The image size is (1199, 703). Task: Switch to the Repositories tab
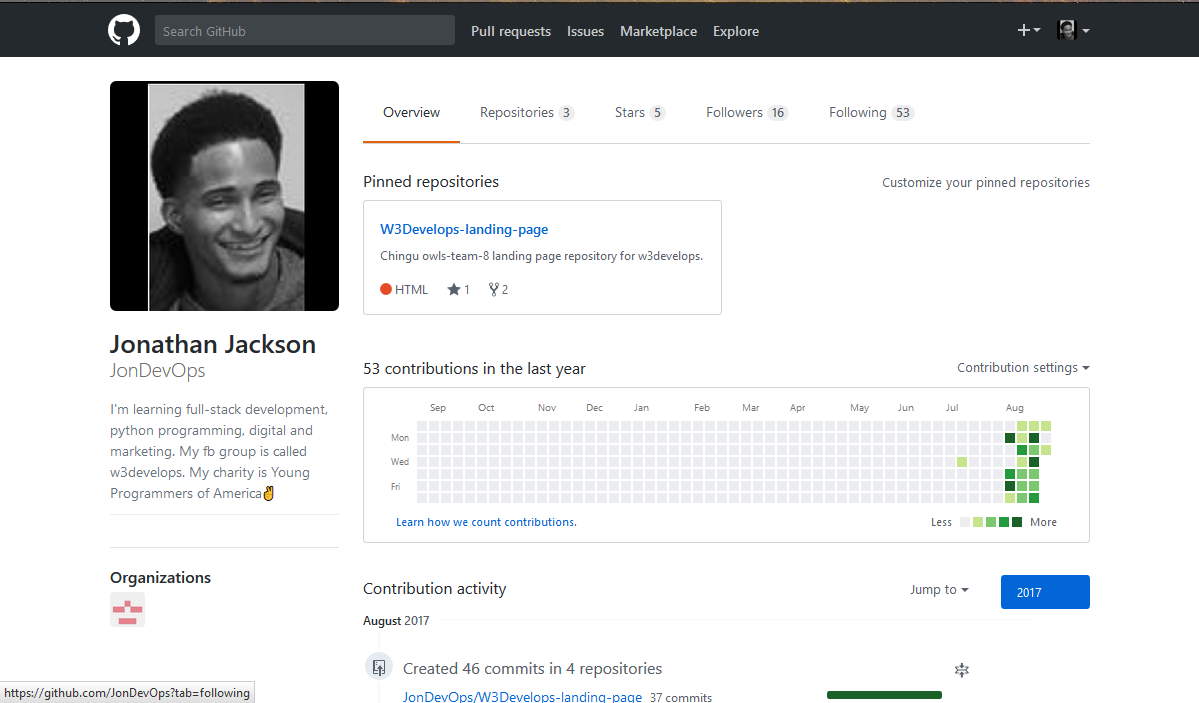pyautogui.click(x=526, y=112)
